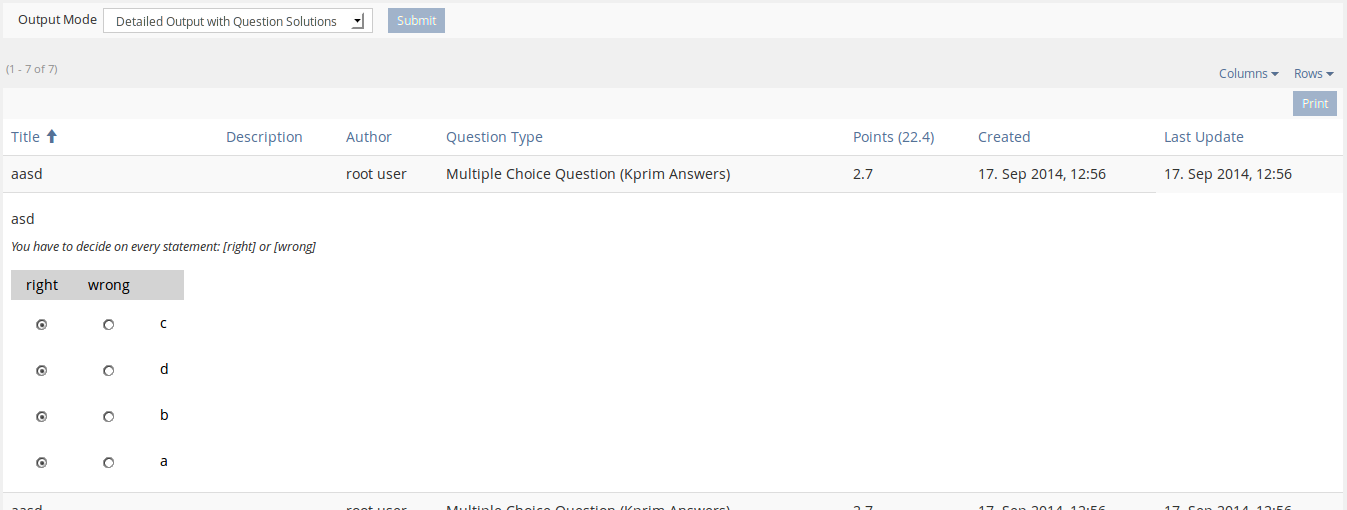
Task: Select 'wrong' radio for statement a
Action: [109, 463]
